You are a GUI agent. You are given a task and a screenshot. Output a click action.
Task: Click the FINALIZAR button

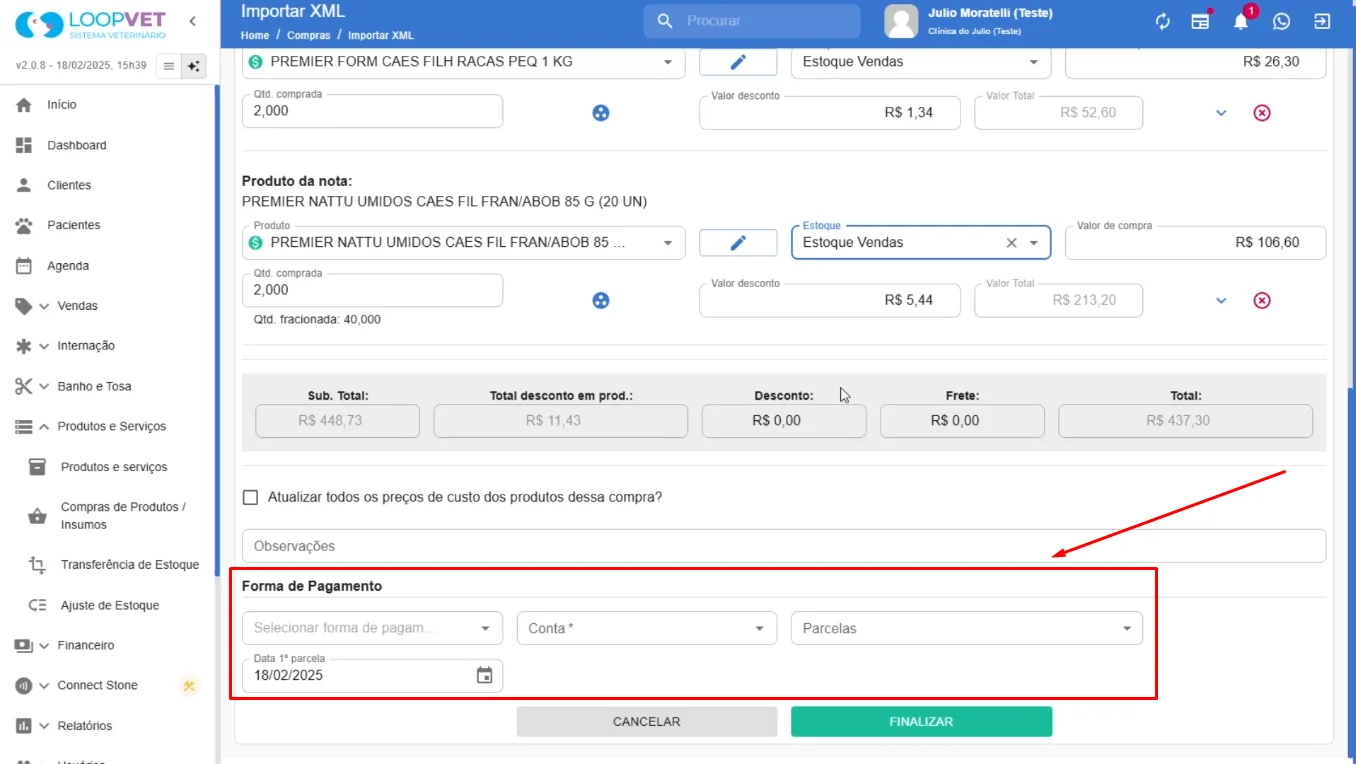coord(921,721)
